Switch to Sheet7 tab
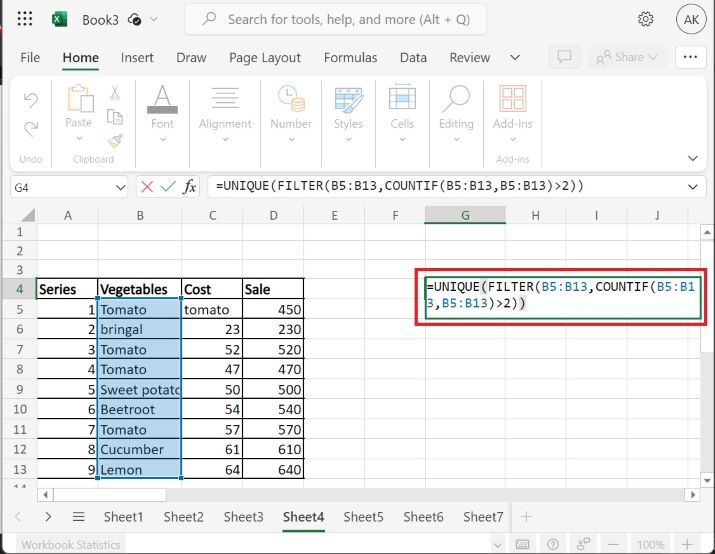 483,517
